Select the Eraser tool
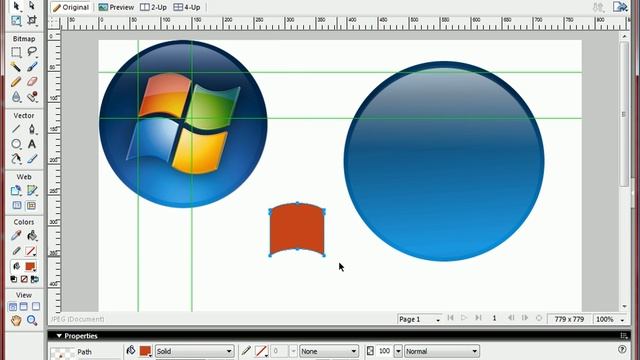This screenshot has height=360, width=640. [32, 82]
